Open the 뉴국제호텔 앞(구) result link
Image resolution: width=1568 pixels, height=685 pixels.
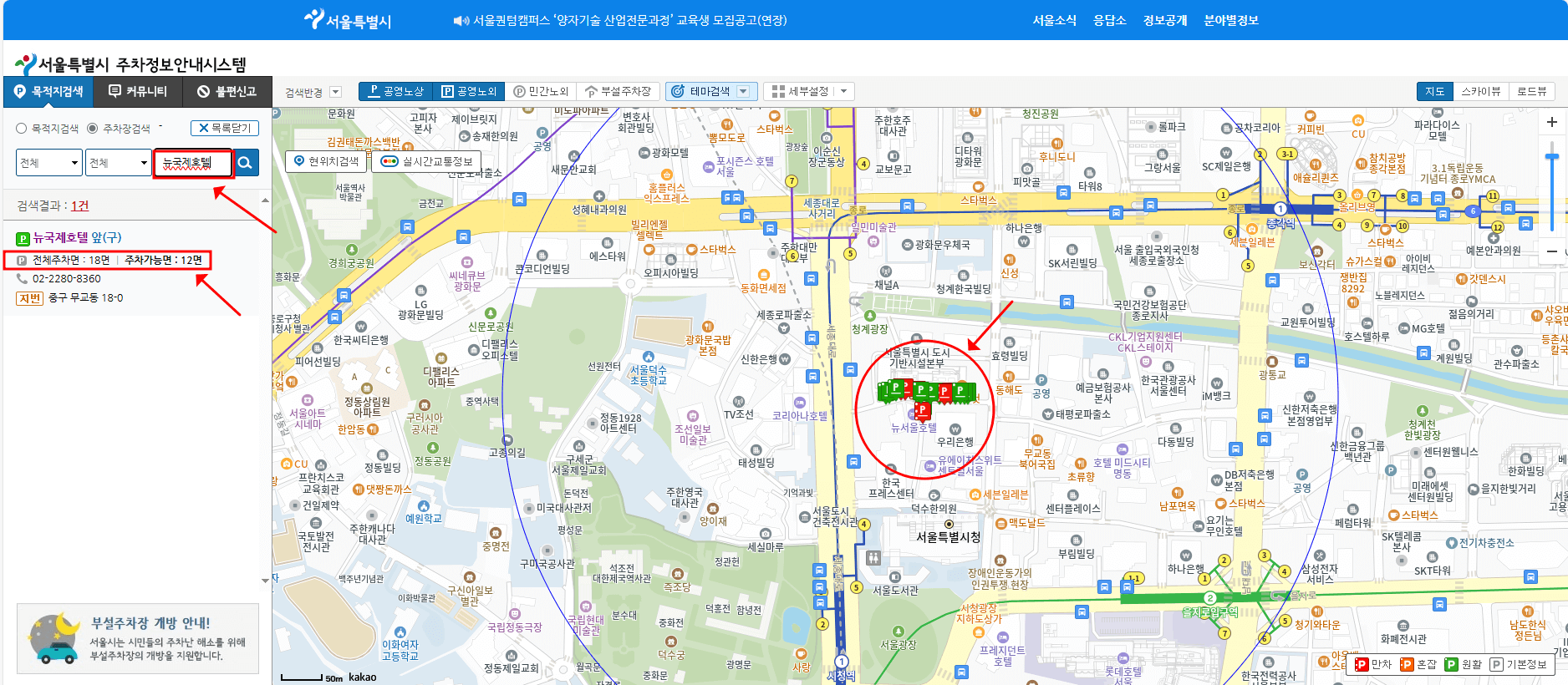(77, 238)
